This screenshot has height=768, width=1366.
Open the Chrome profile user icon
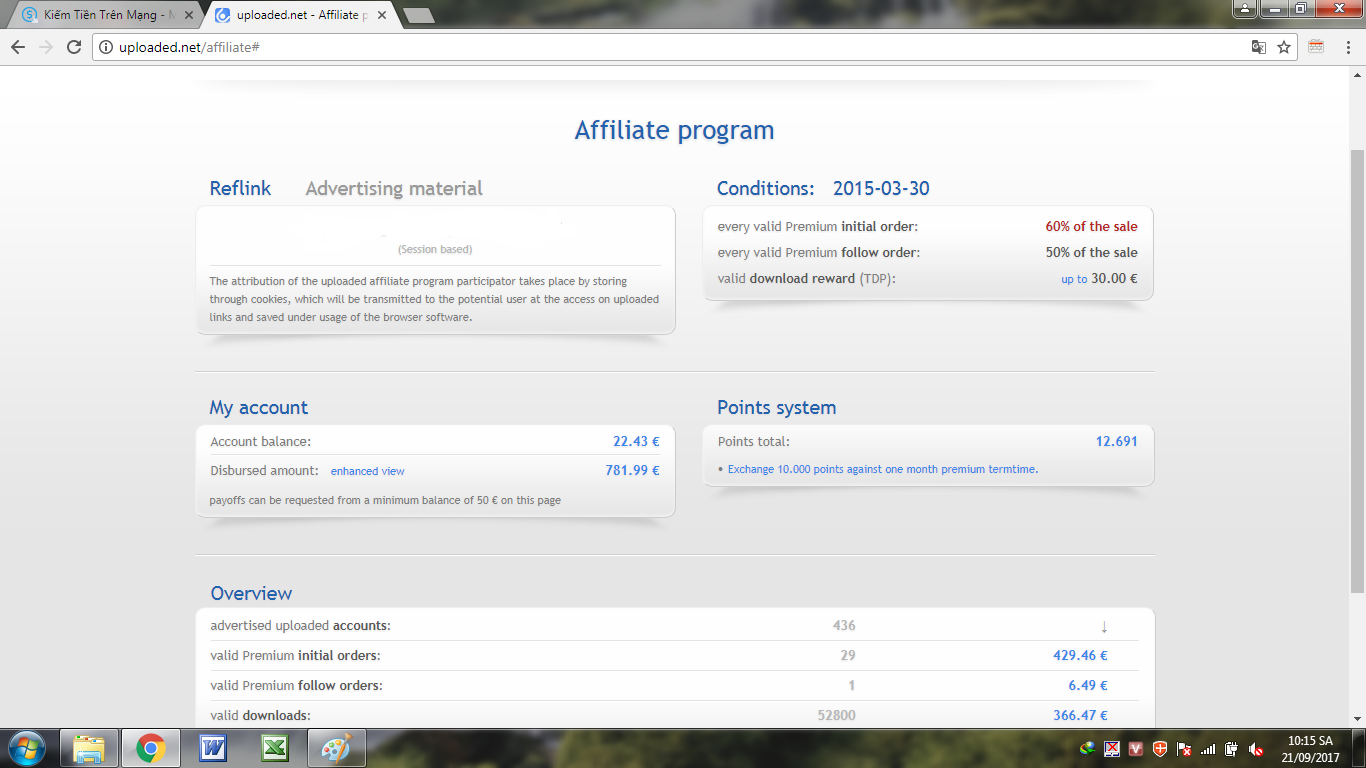coord(1244,9)
